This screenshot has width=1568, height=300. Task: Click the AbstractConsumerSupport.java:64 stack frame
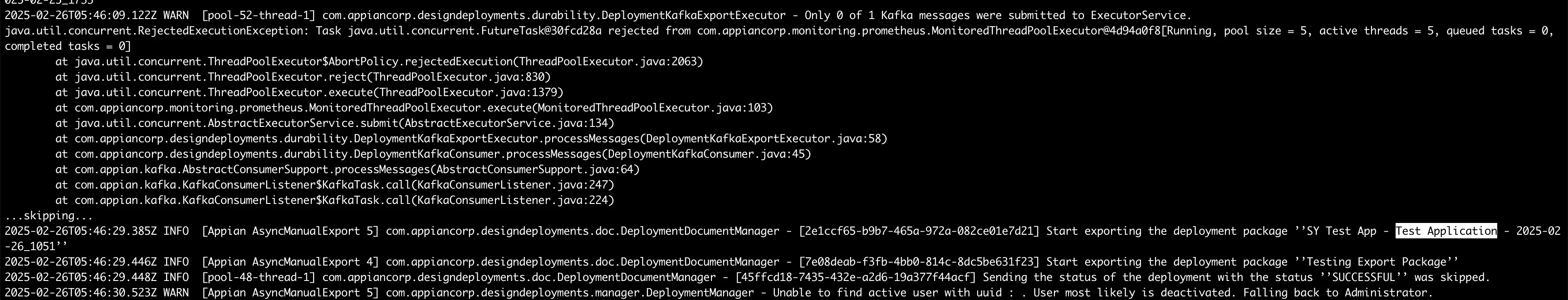click(348, 169)
